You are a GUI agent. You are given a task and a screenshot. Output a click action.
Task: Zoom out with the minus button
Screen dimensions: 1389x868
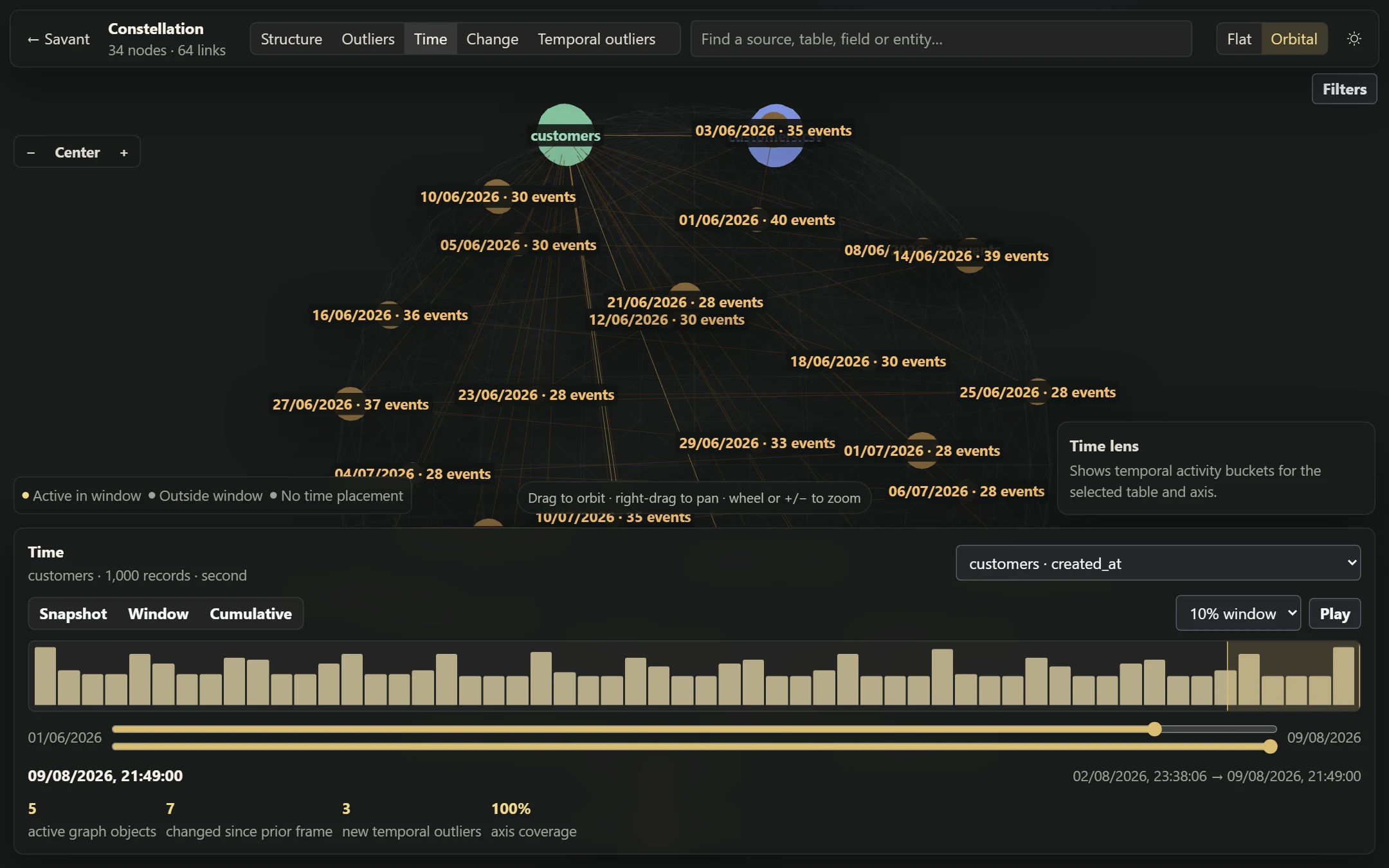[x=31, y=152]
